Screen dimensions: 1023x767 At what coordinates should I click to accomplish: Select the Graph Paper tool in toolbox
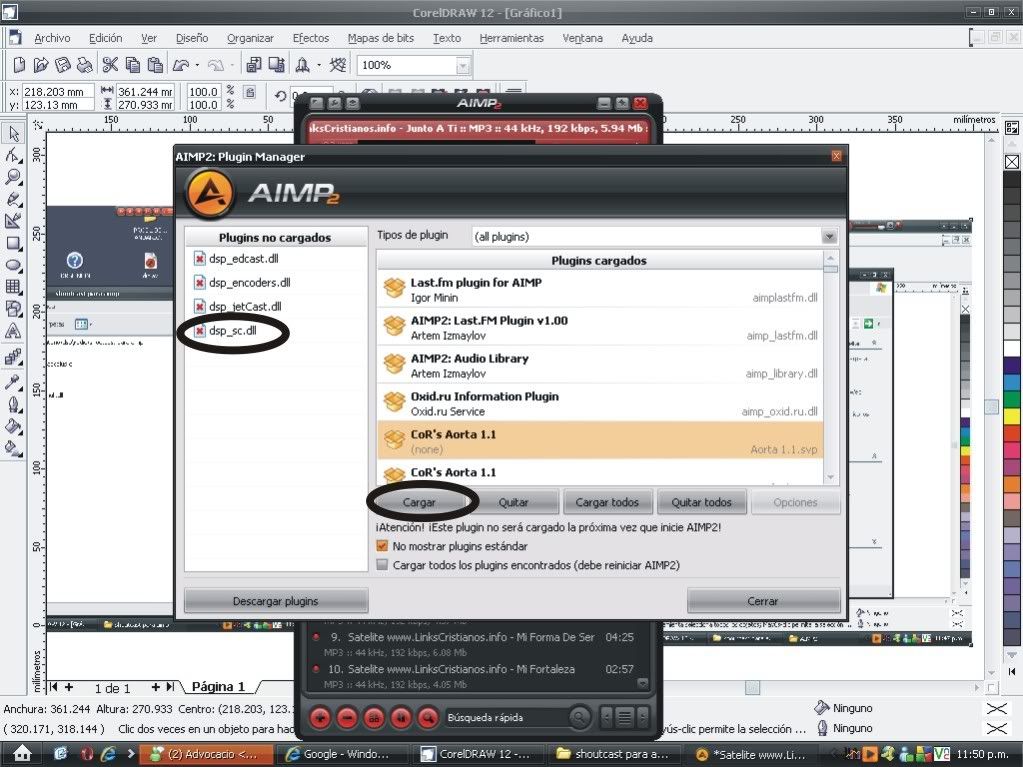pos(13,287)
